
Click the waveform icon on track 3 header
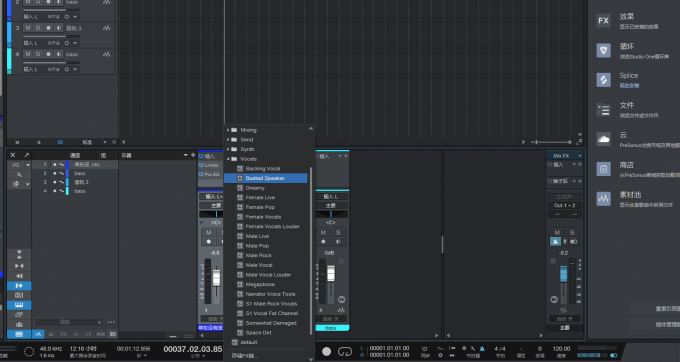pos(107,28)
